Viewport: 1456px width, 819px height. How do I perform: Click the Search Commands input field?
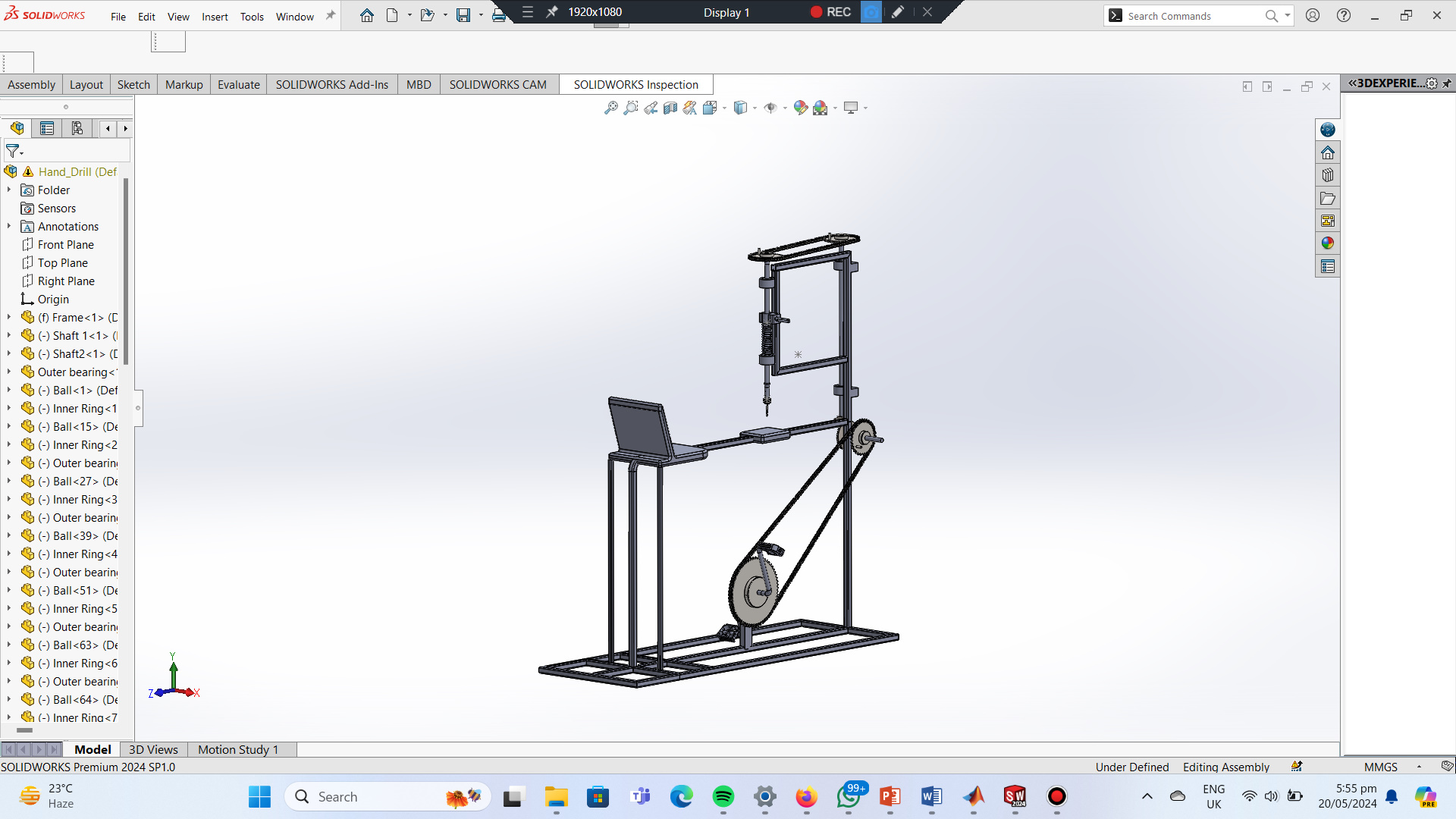point(1191,16)
